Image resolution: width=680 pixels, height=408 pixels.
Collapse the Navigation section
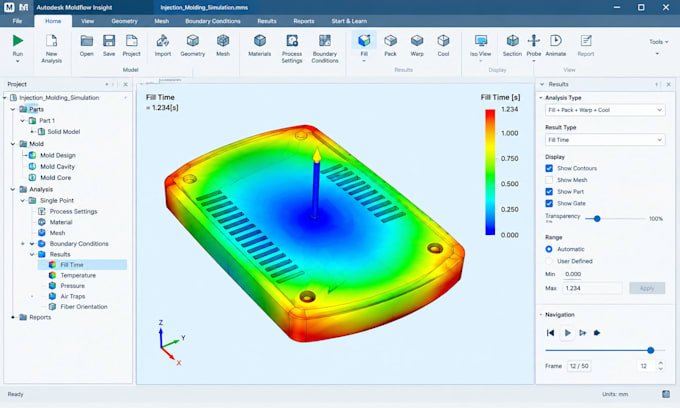[541, 315]
